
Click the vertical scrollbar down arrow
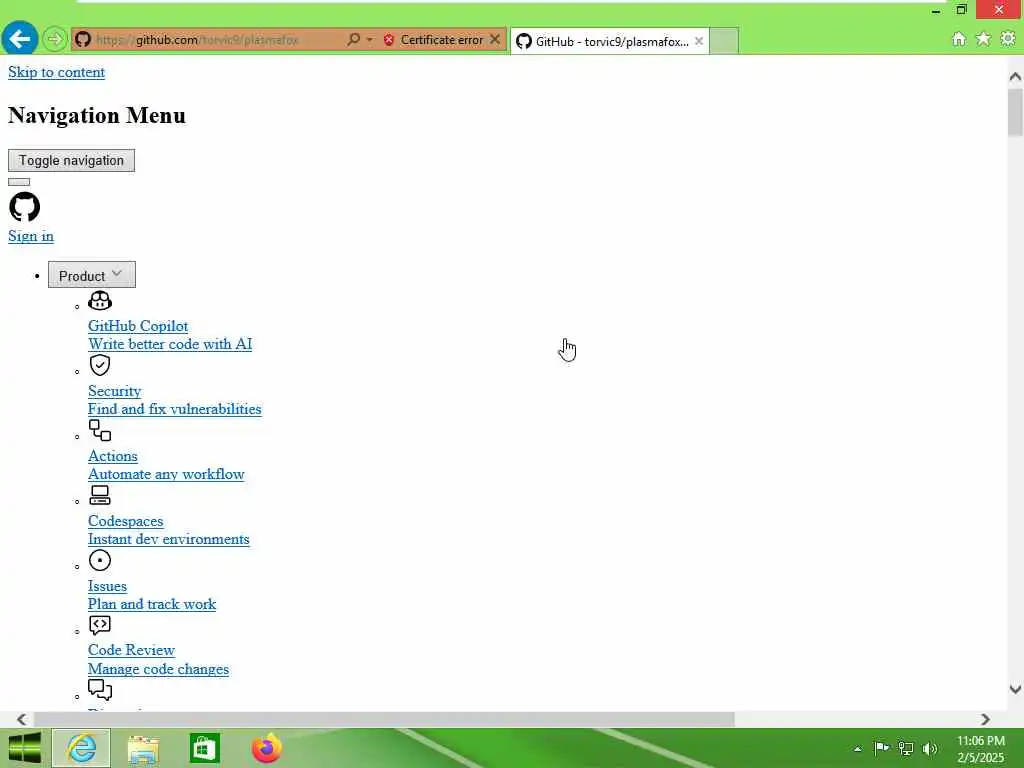[x=1015, y=689]
